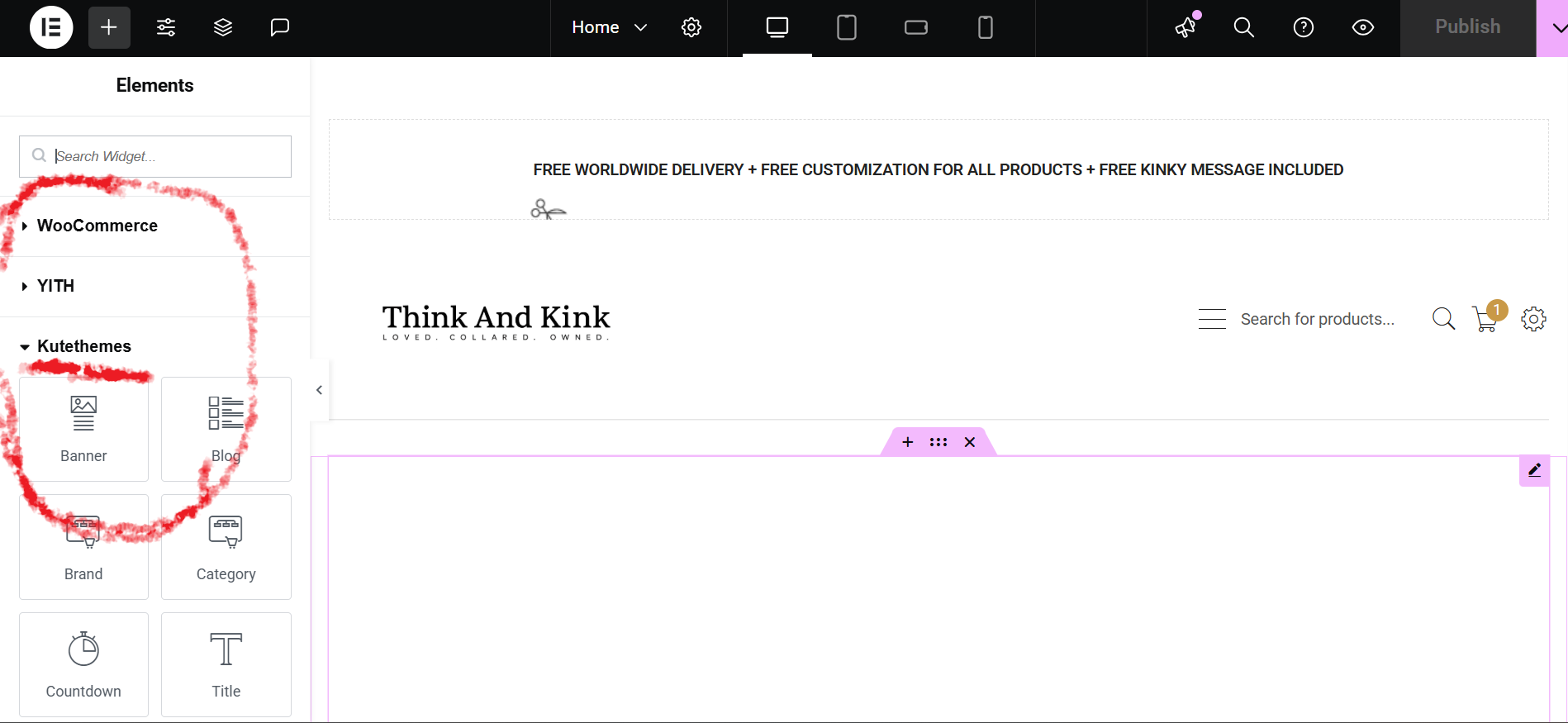Switch to Tablet landscape view
The height and width of the screenshot is (723, 1568).
tap(916, 27)
